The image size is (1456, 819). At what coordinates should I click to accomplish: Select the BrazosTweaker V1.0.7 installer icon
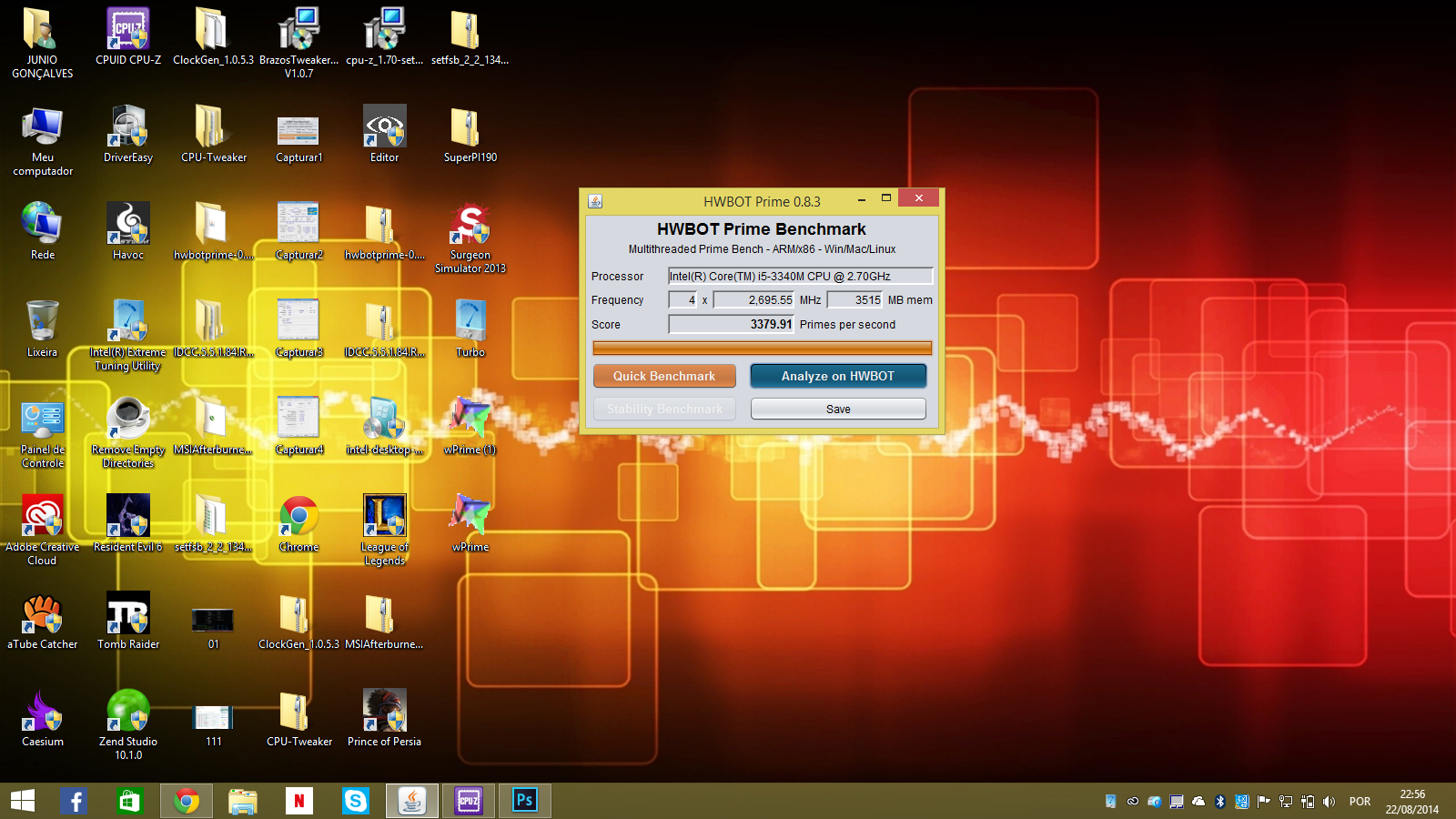pos(298,43)
